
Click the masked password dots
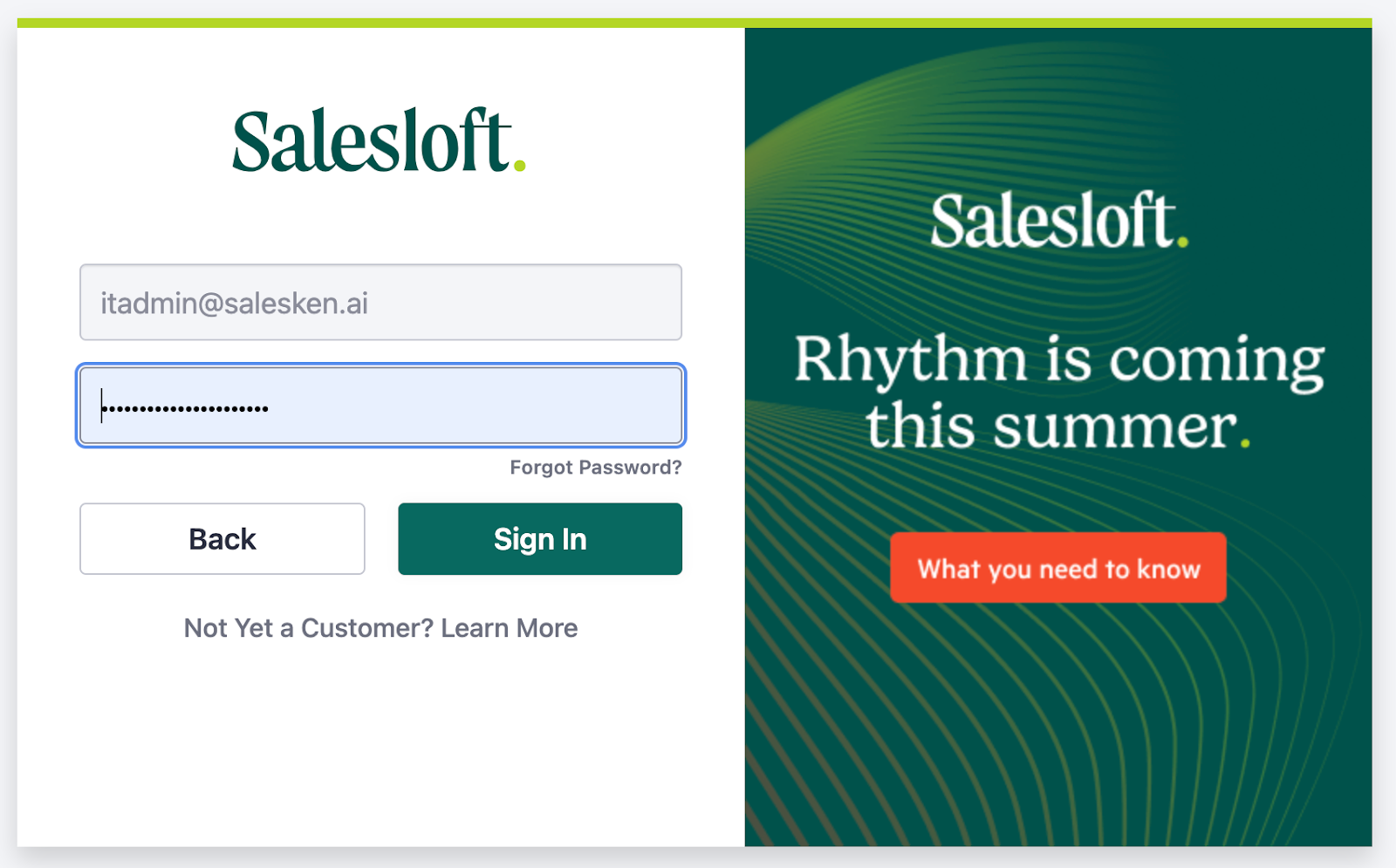[185, 407]
